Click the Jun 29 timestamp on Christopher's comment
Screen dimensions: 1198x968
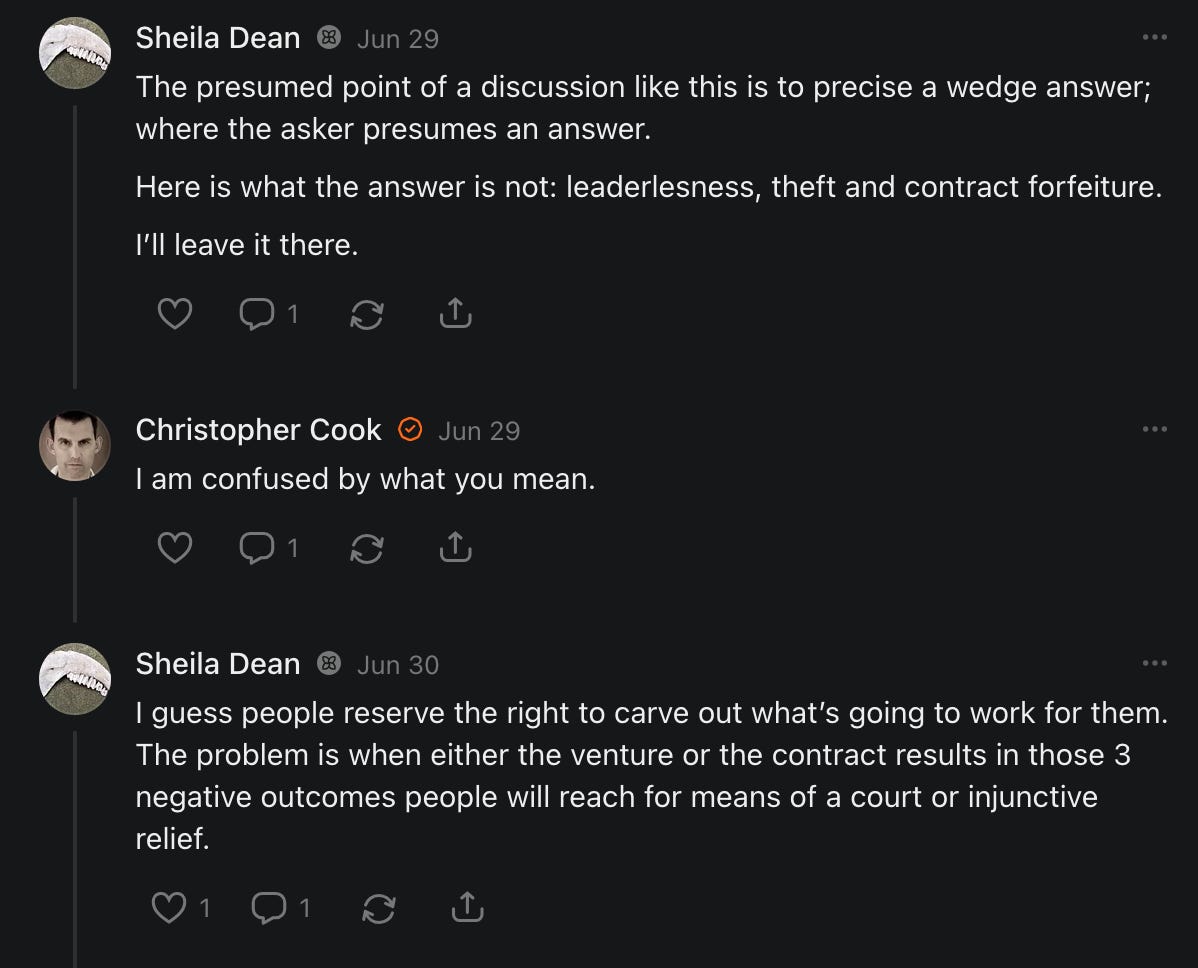click(479, 431)
